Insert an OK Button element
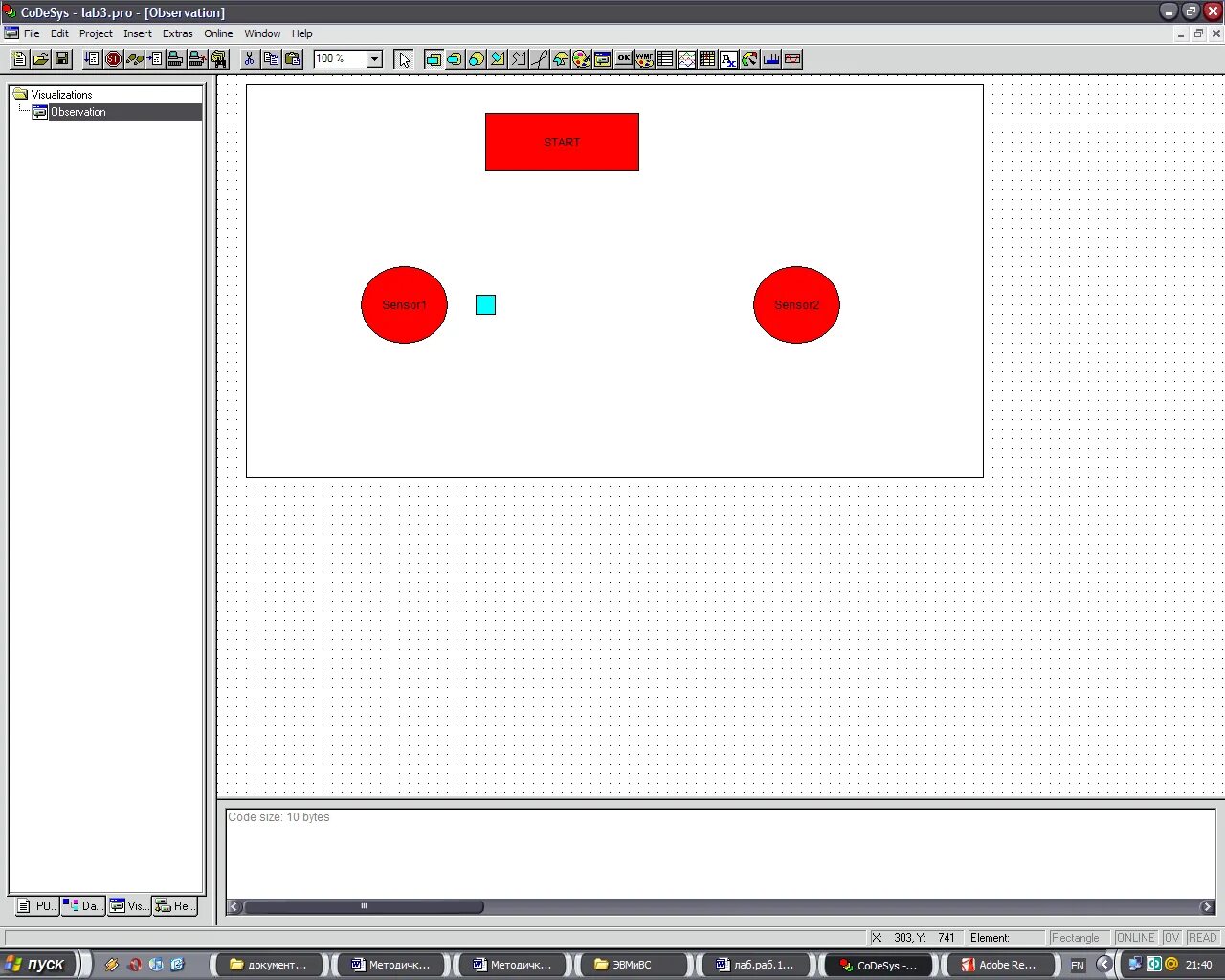Viewport: 1225px width, 980px height. pyautogui.click(x=623, y=59)
